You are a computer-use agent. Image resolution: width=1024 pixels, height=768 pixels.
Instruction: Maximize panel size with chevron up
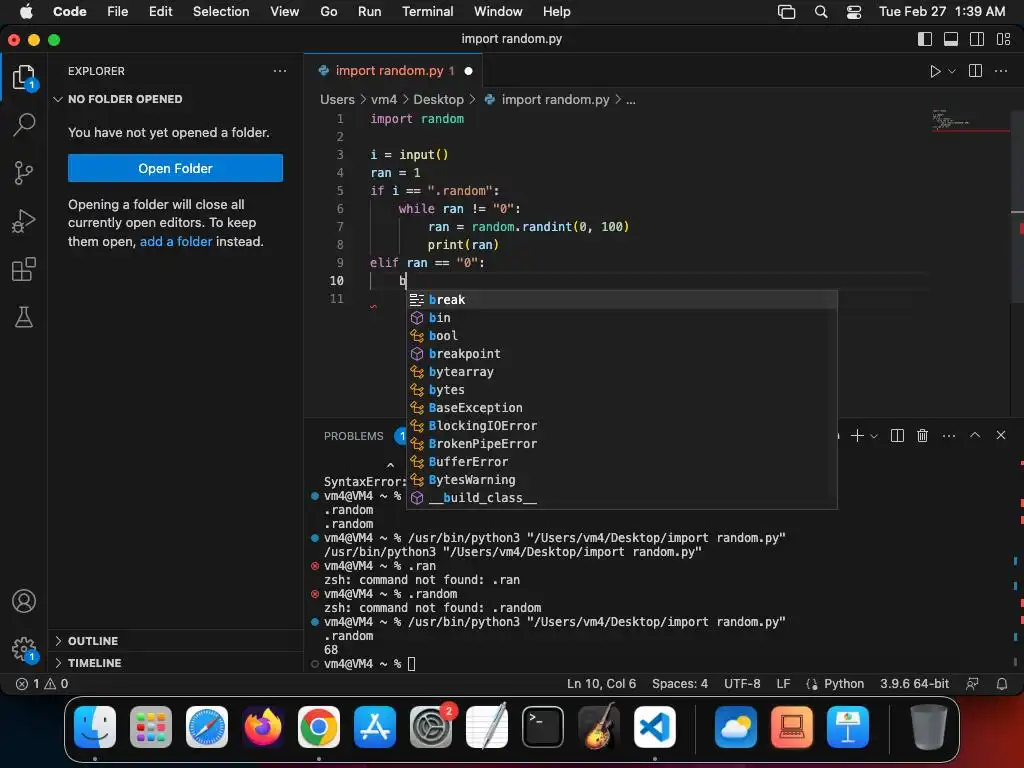tap(975, 435)
